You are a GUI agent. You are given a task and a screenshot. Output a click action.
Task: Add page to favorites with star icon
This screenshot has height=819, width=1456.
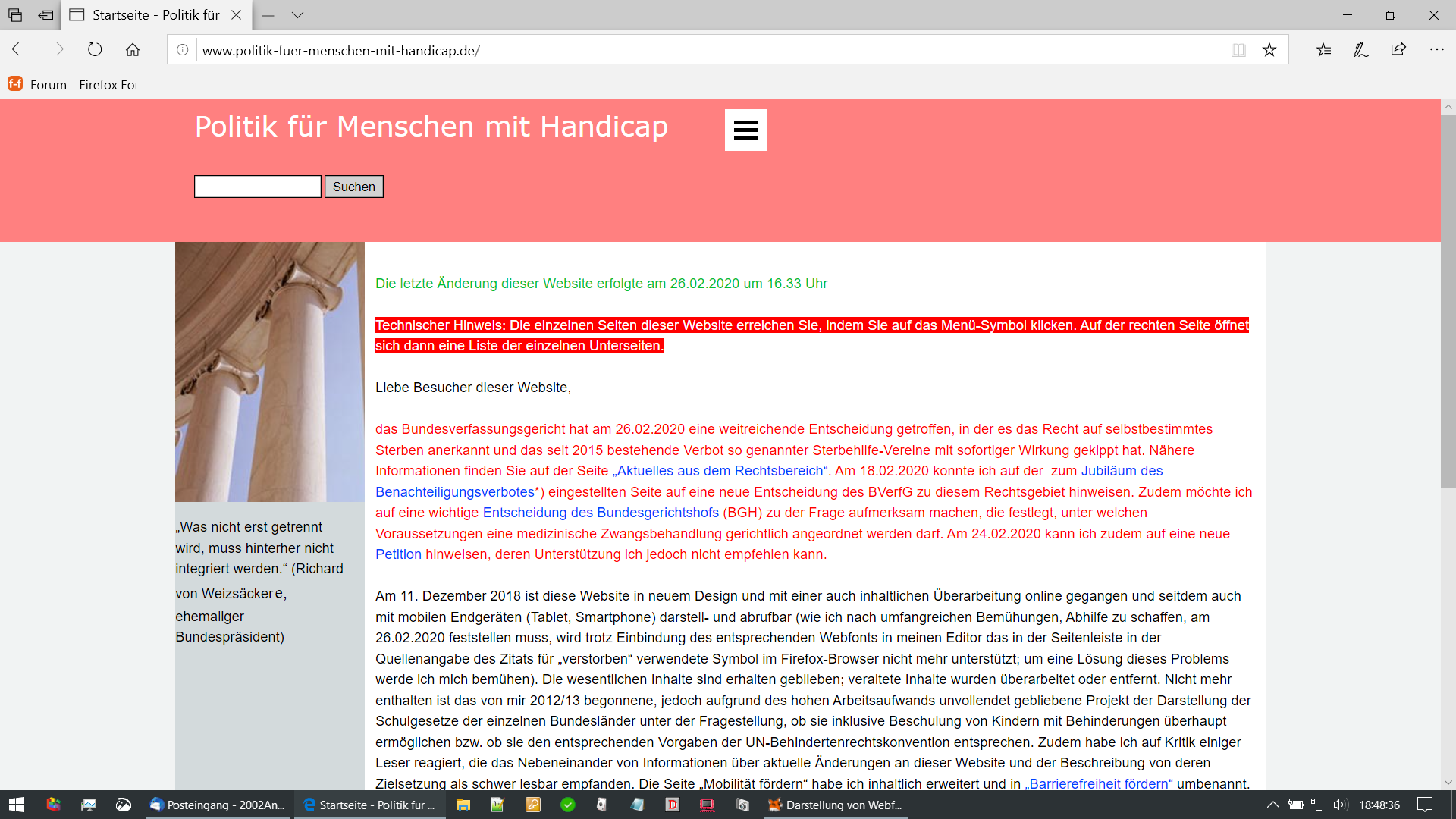pos(1269,50)
